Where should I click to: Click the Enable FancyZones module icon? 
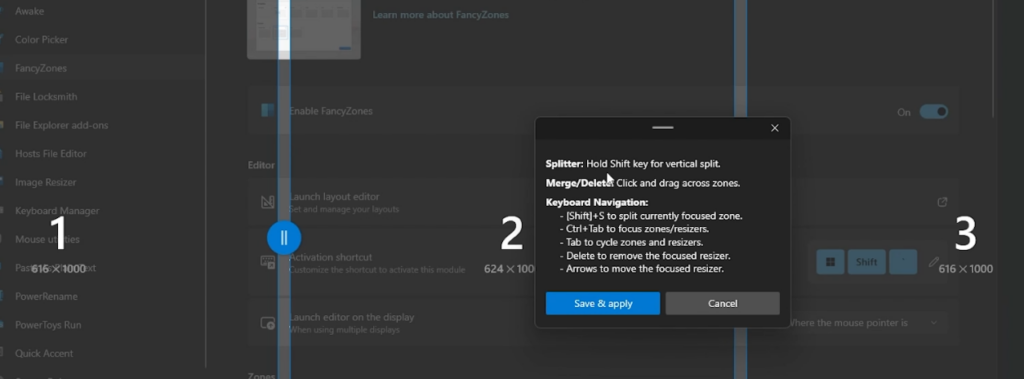point(268,110)
